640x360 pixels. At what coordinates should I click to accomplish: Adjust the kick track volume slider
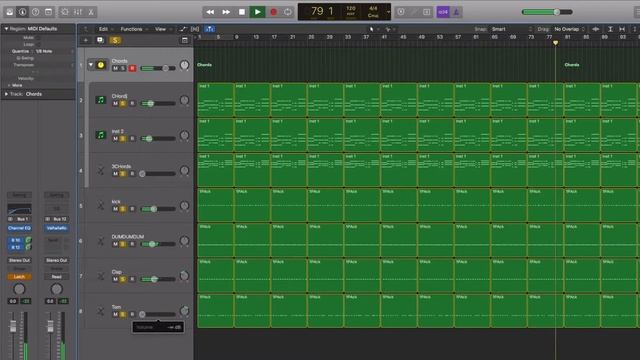click(158, 209)
